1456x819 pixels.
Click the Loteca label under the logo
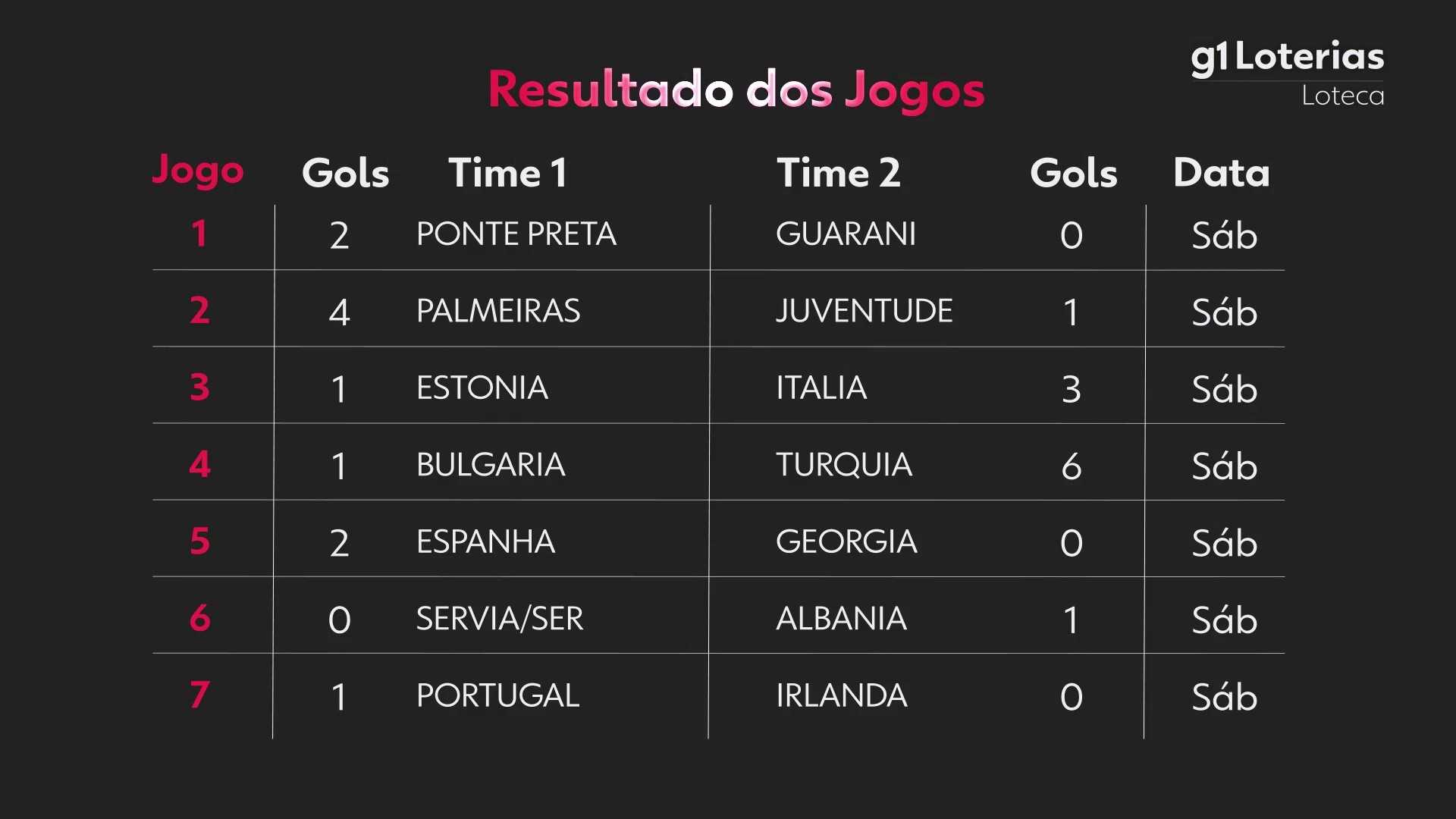1342,96
